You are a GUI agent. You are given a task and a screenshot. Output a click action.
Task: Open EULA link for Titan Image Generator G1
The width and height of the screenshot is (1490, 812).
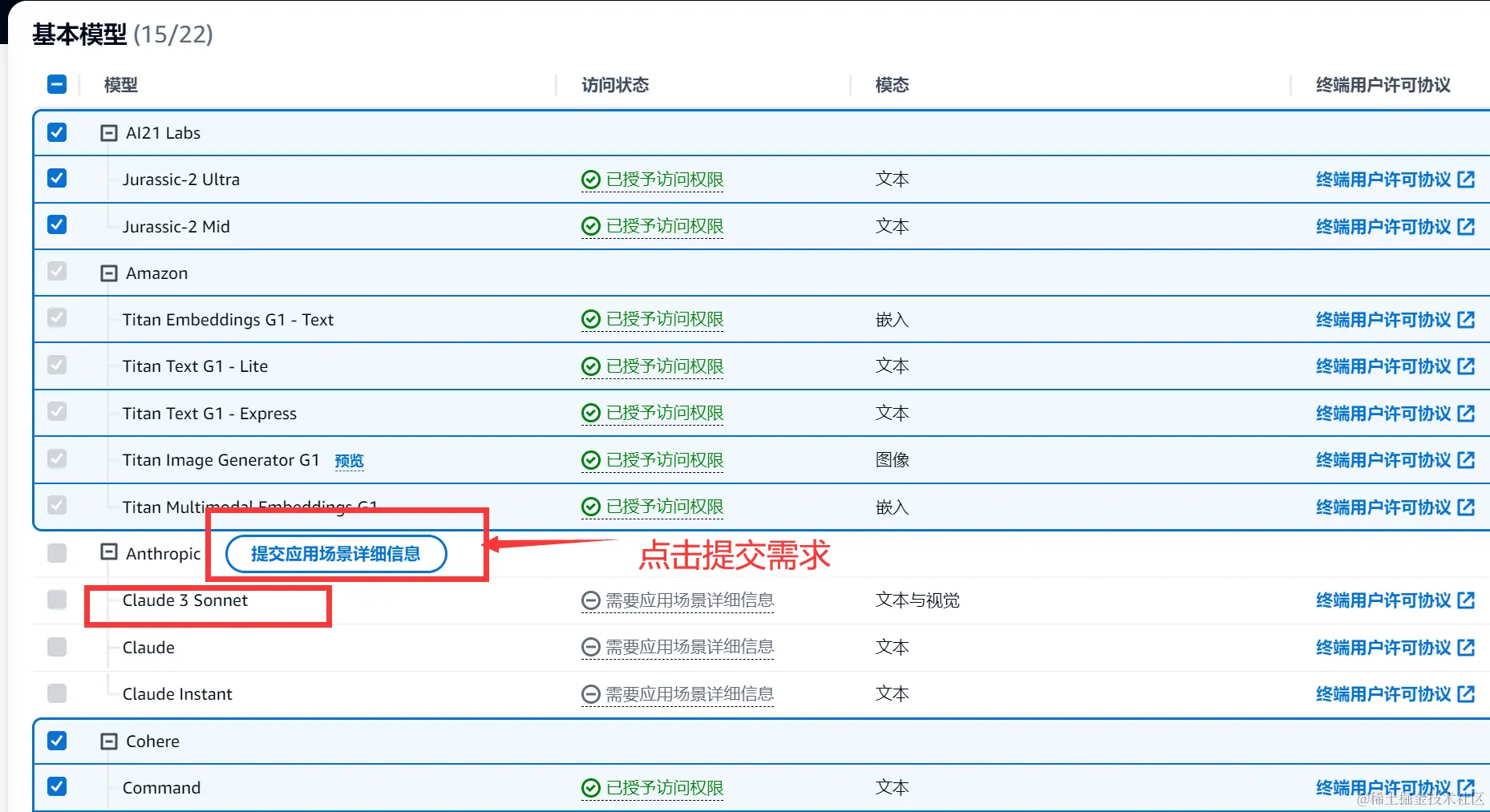(x=1395, y=460)
